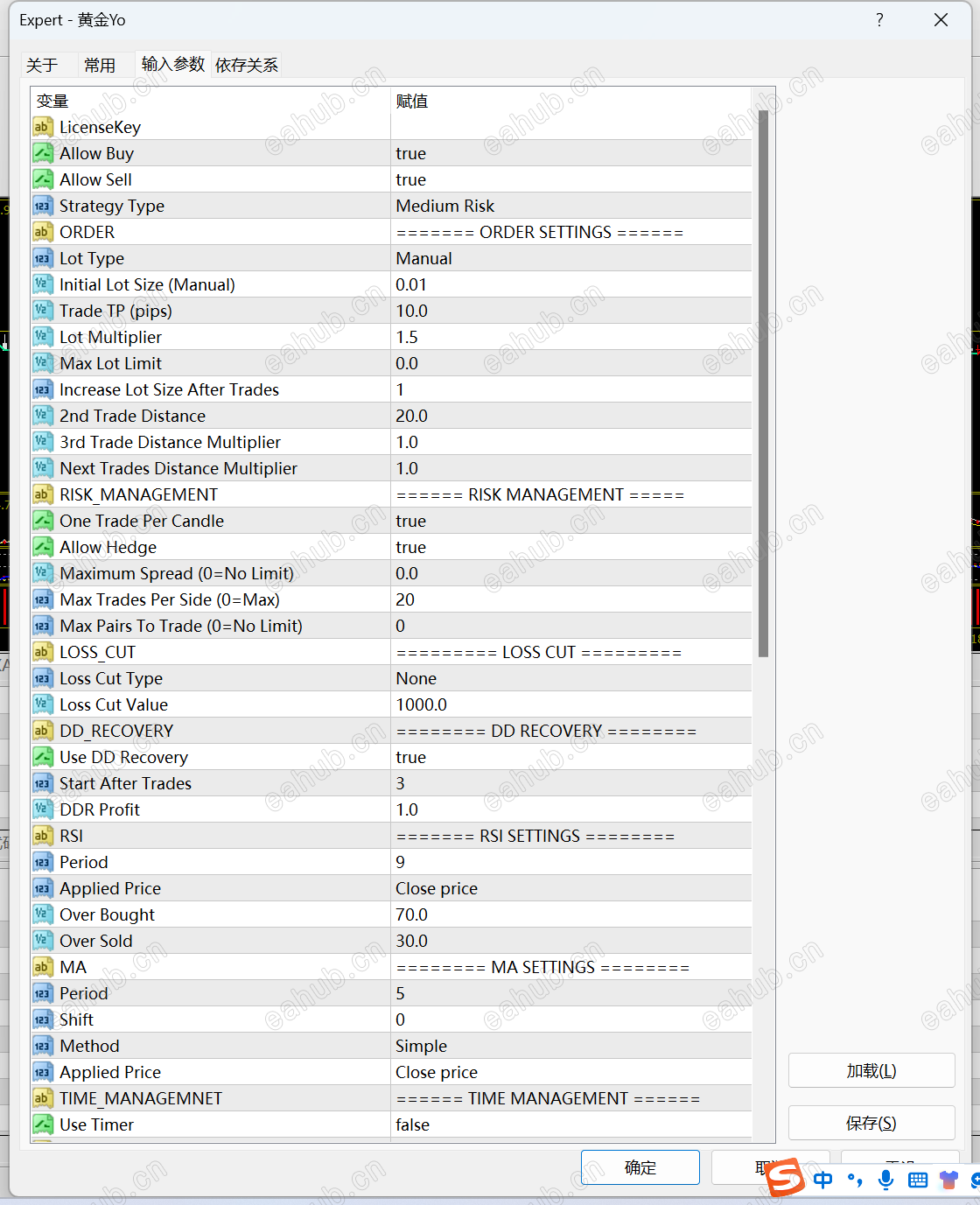Click the boolean icon beside Allow Buy
980x1205 pixels.
[43, 153]
